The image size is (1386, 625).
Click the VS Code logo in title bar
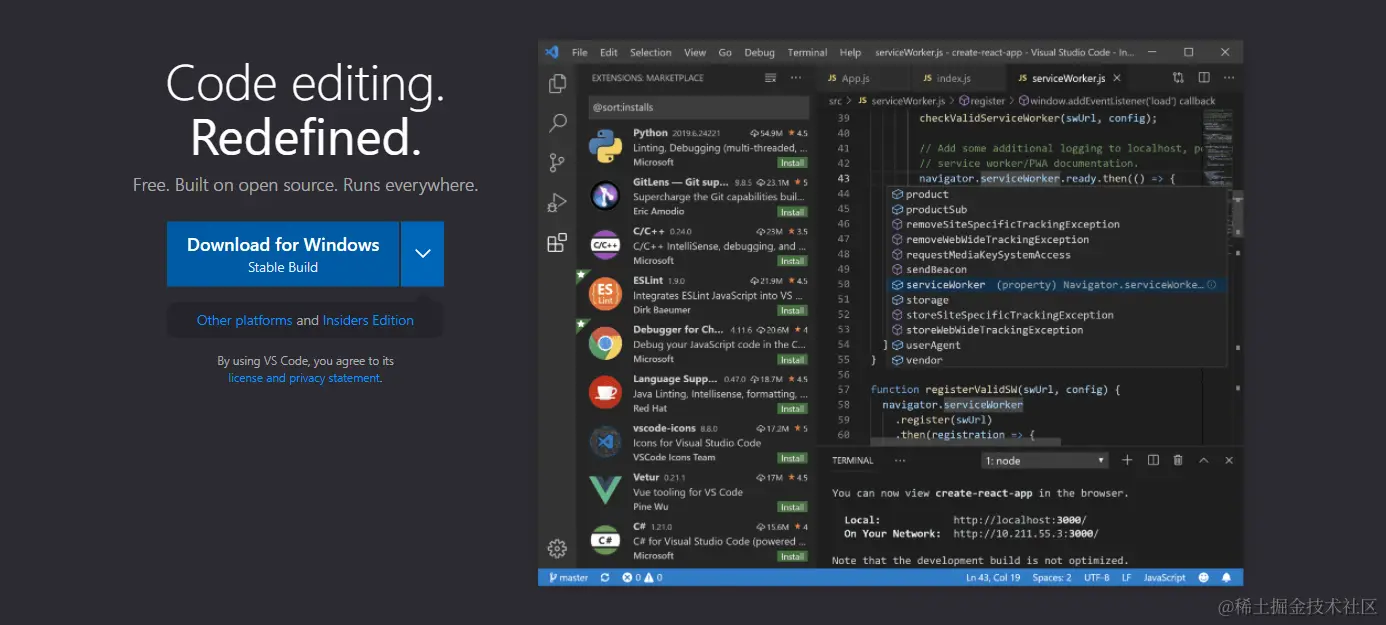551,52
